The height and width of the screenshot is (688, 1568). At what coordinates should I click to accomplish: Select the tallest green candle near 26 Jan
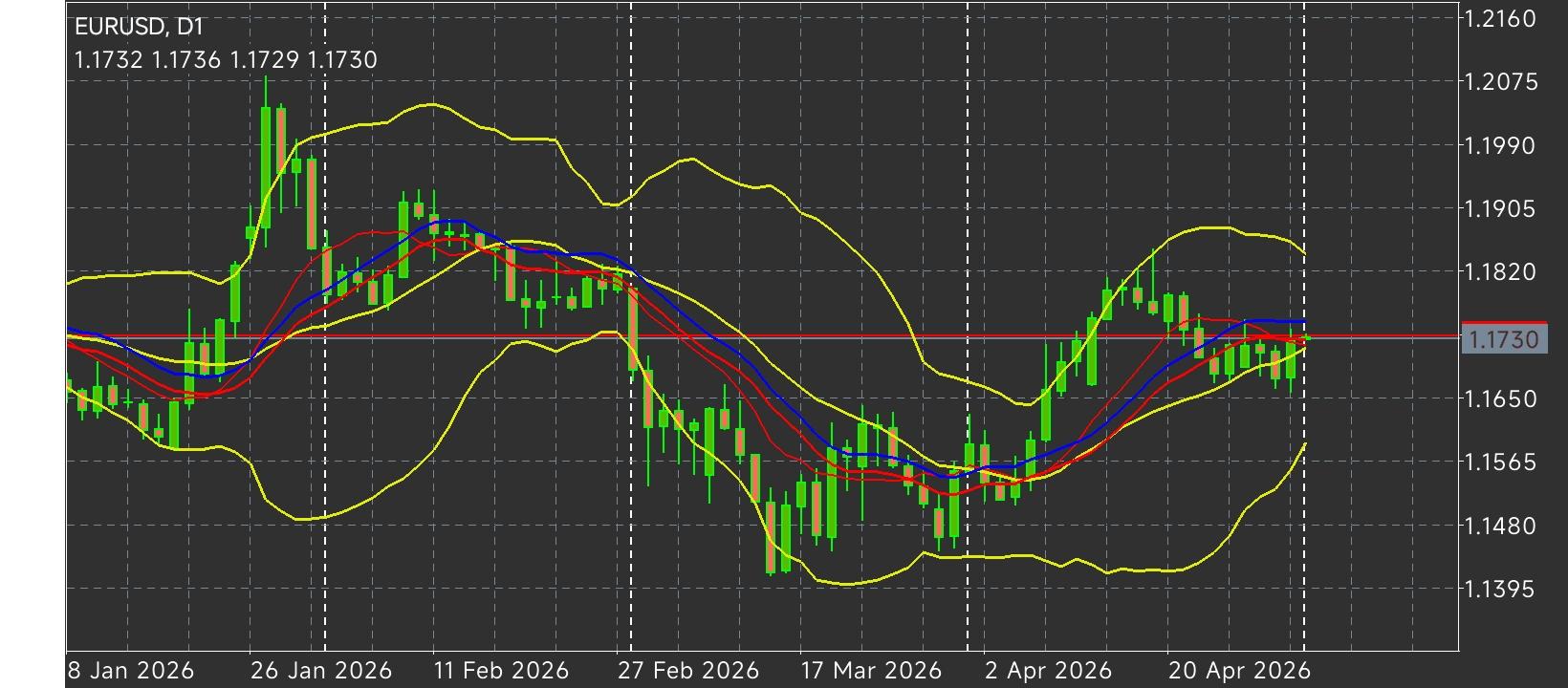click(266, 167)
